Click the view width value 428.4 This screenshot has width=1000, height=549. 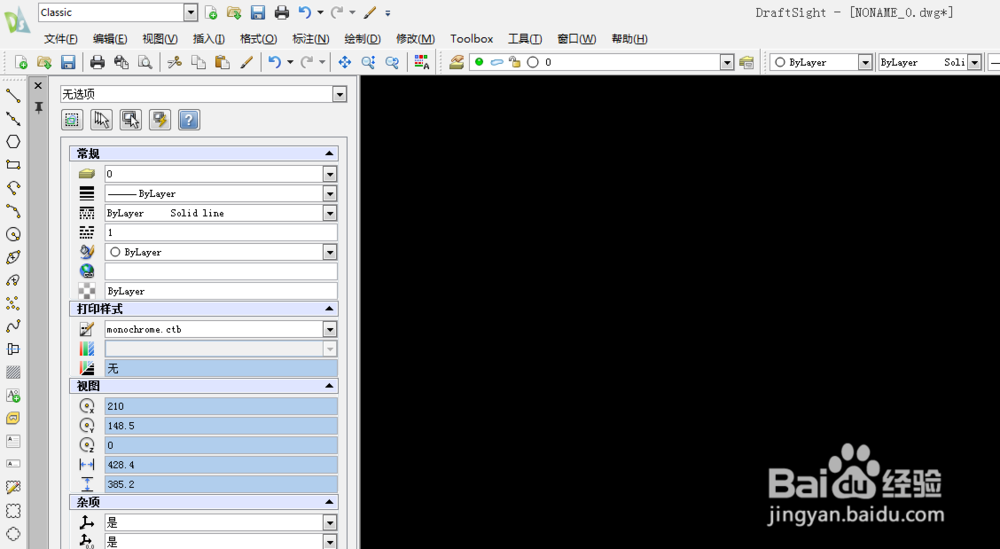pos(221,465)
